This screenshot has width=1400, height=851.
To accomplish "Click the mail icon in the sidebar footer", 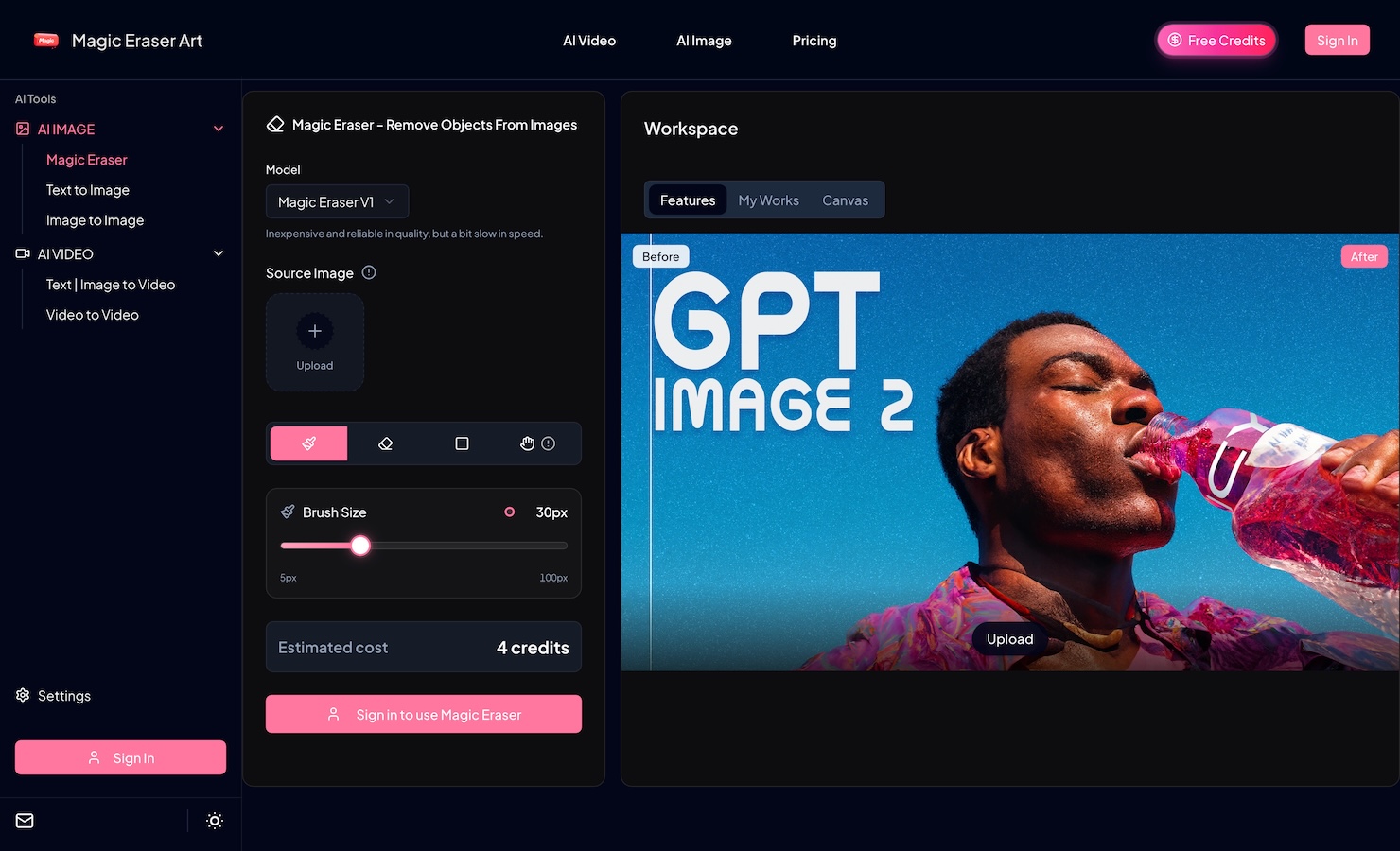I will [25, 821].
